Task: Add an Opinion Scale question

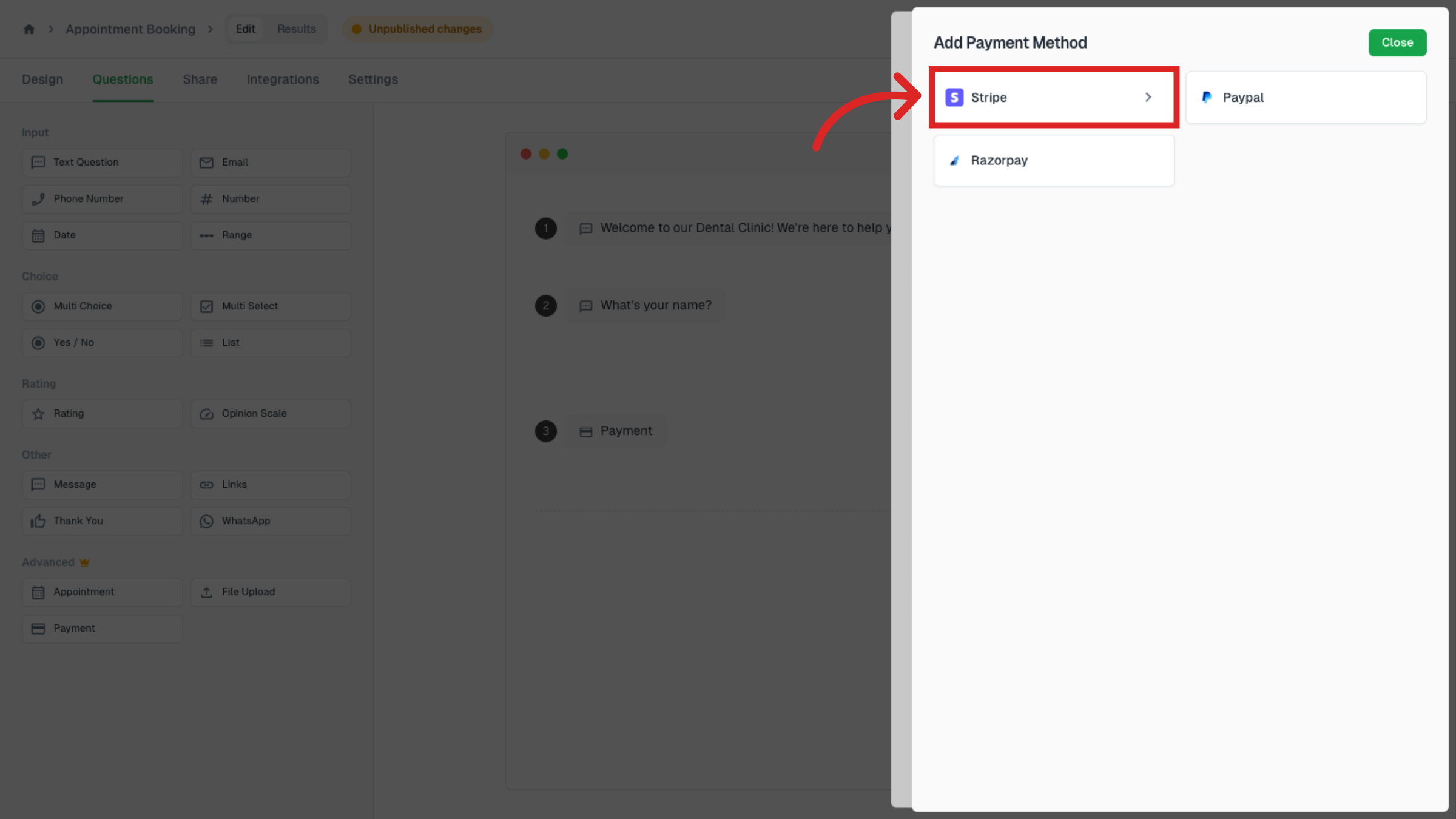Action: coord(271,414)
